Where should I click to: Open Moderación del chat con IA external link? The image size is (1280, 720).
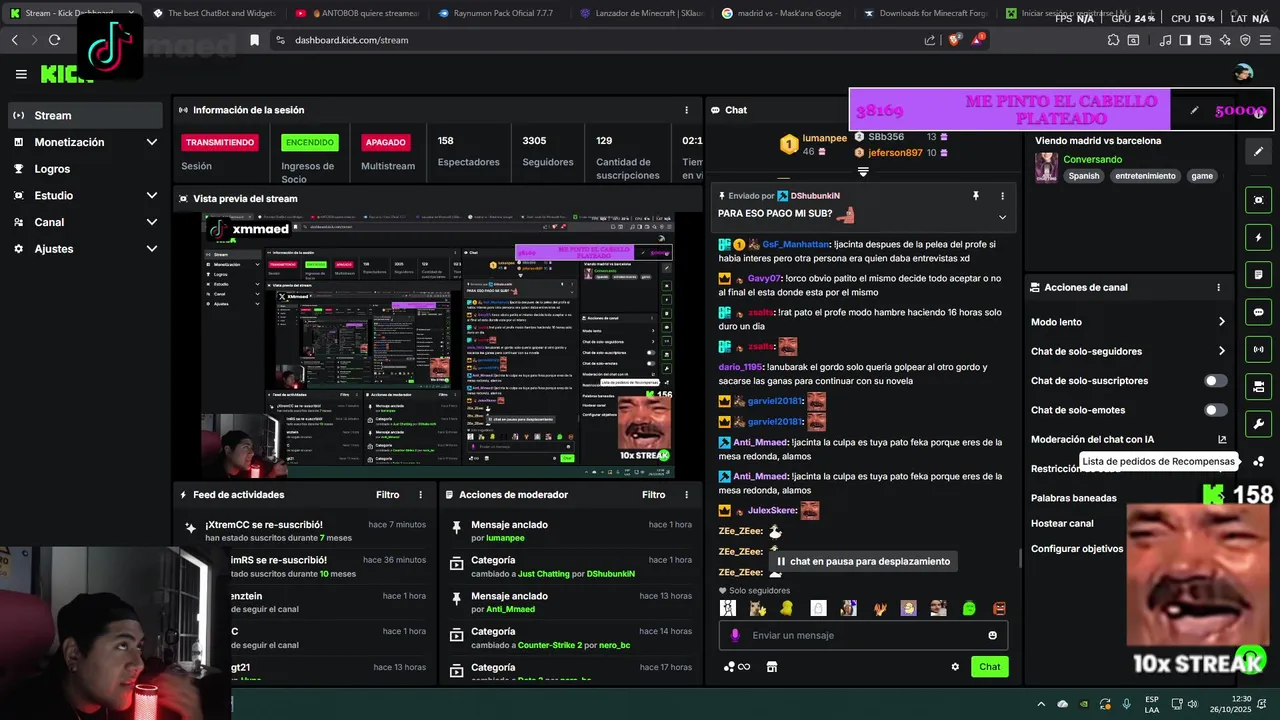tap(1221, 439)
